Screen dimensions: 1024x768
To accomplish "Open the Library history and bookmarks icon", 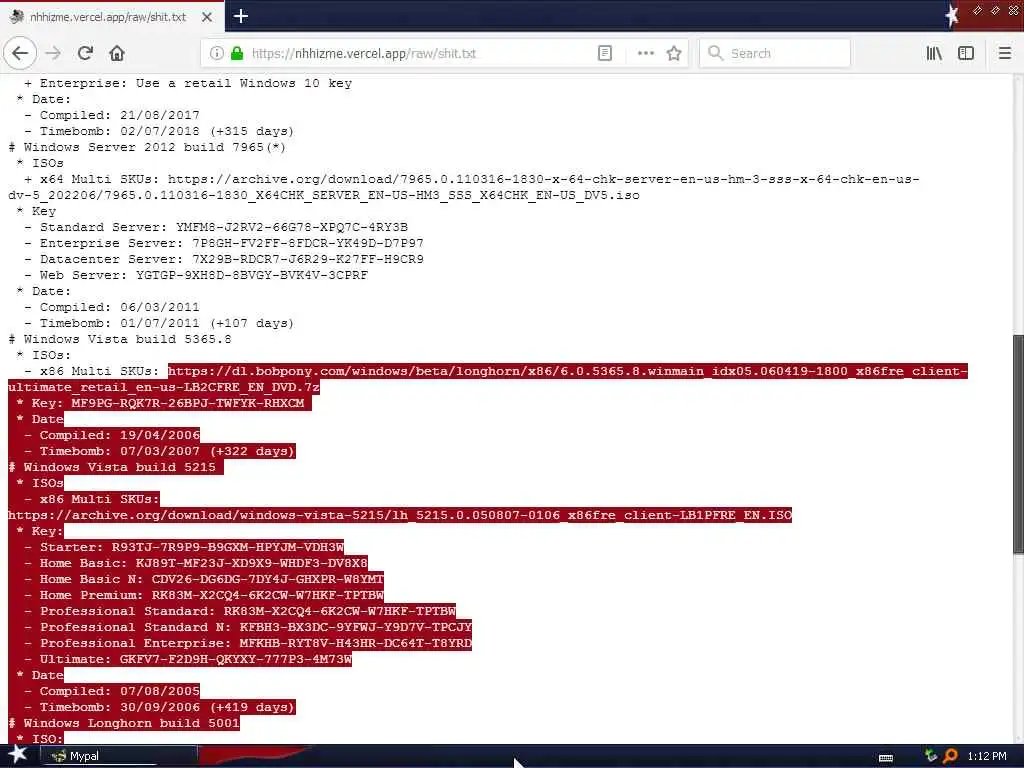I will click(x=934, y=54).
